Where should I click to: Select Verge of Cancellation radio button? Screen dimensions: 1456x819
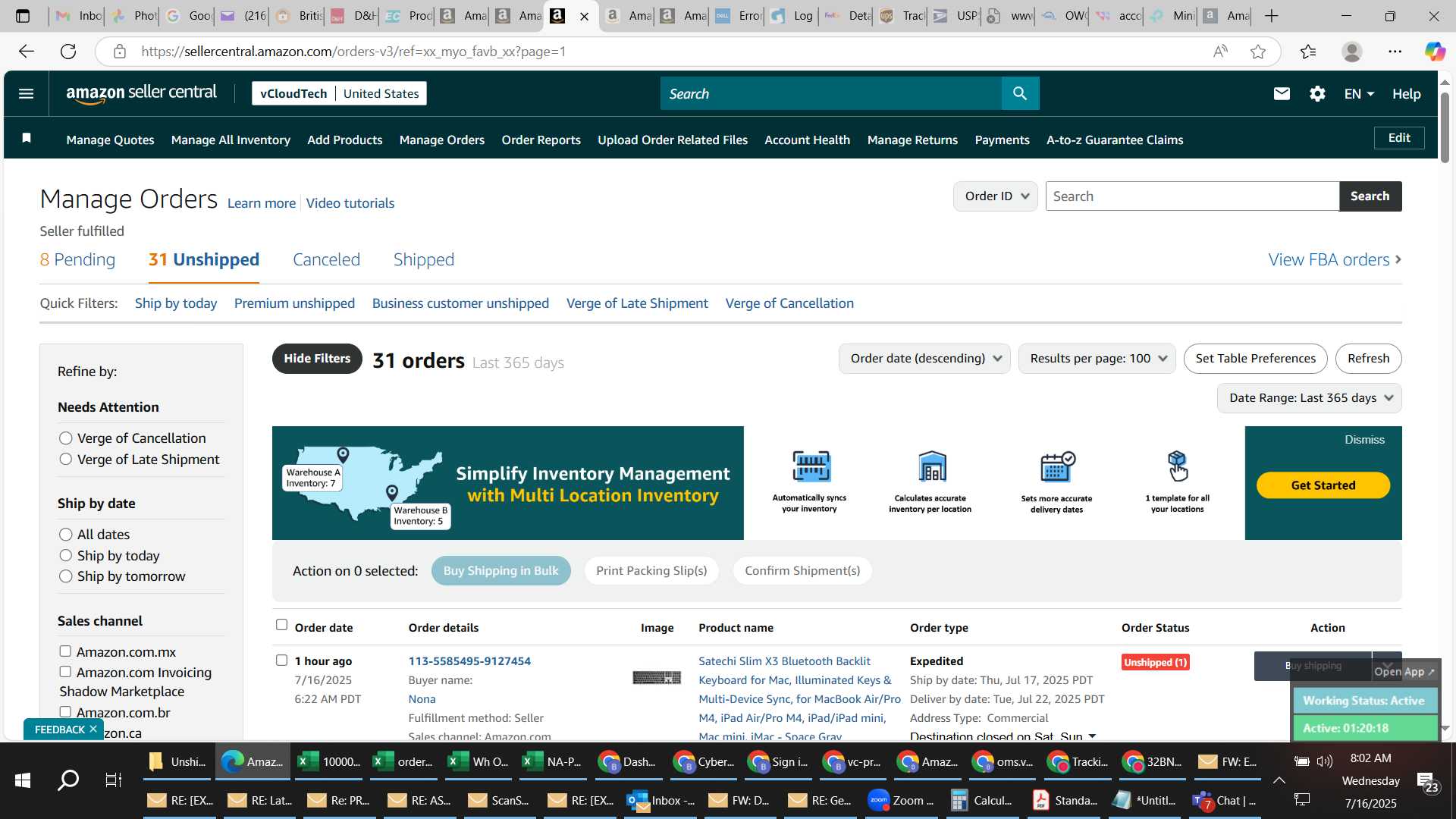tap(66, 438)
